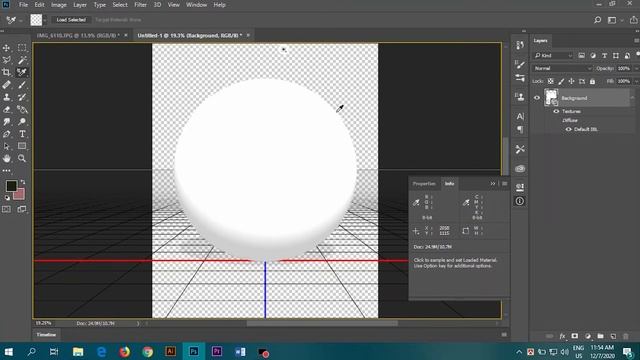Open the Edit Toolbar three-dots menu
Viewport: 640px width, 360px height.
click(7, 171)
